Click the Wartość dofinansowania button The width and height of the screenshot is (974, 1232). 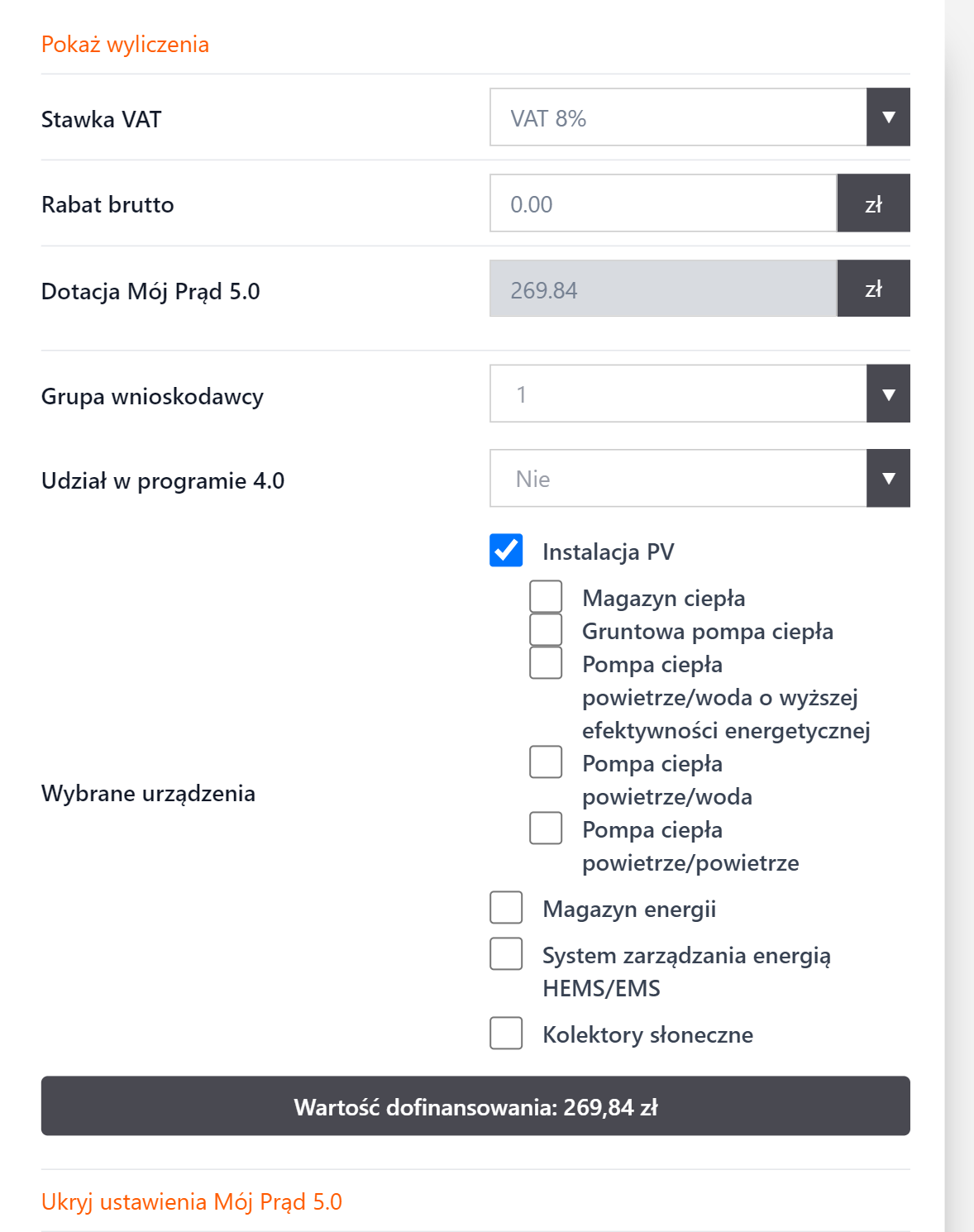pyautogui.click(x=475, y=1106)
